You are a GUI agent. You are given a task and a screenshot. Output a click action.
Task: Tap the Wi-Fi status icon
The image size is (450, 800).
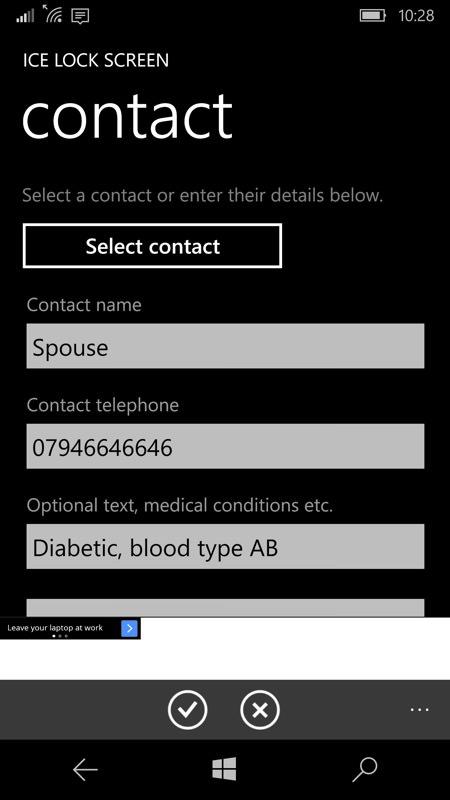pyautogui.click(x=53, y=14)
